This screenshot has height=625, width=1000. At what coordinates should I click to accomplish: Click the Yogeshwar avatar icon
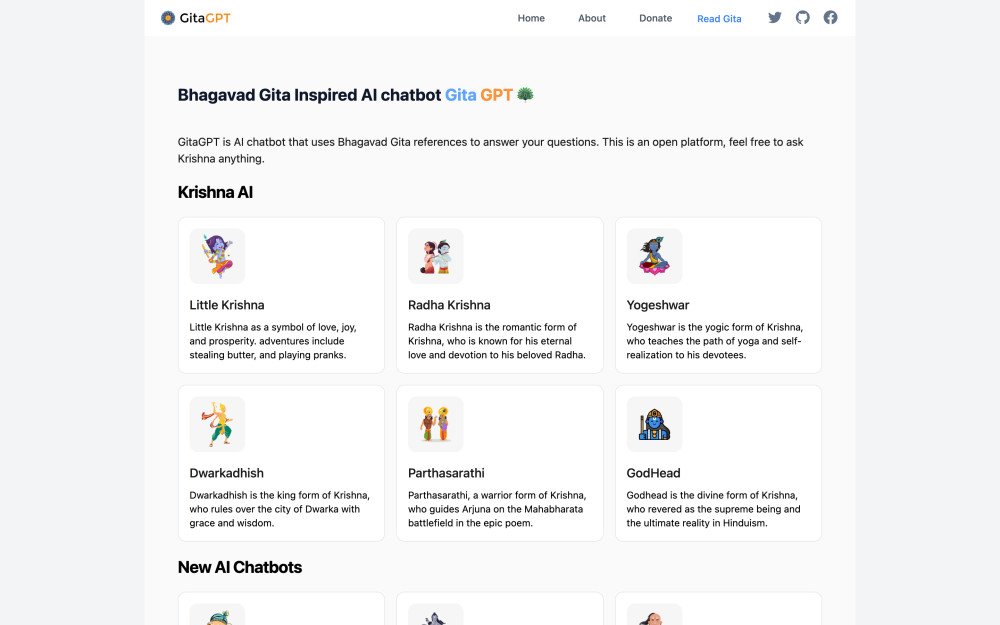point(654,256)
